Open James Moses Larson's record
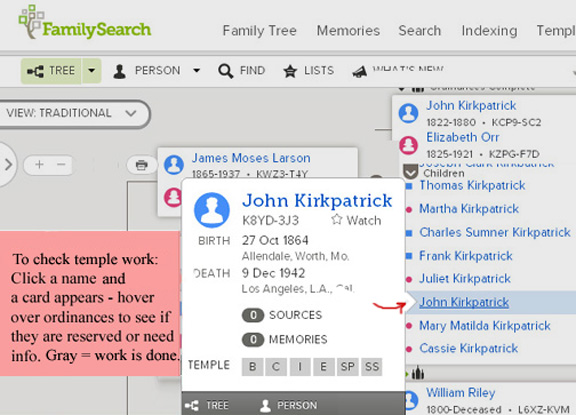The image size is (576, 415). (x=251, y=158)
